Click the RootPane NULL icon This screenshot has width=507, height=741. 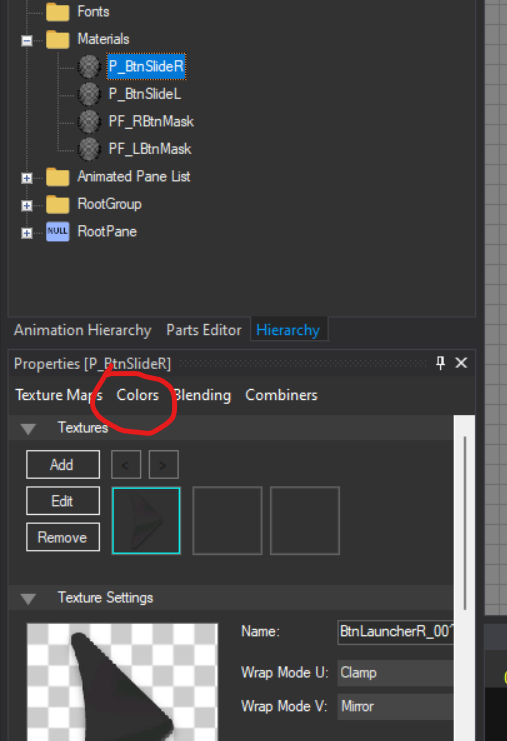click(x=58, y=232)
